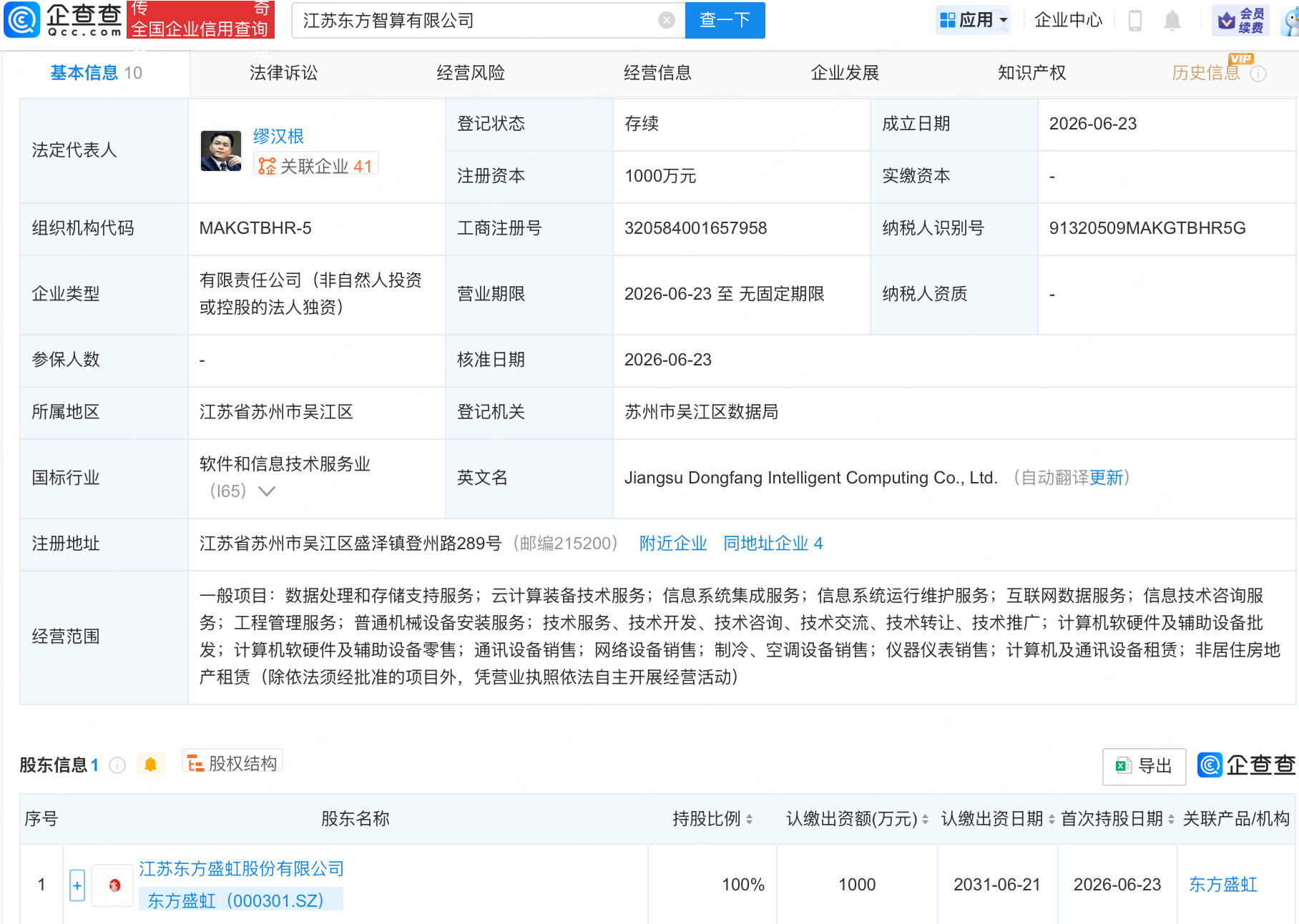
Task: Click the registration number 320584001657958
Action: pyautogui.click(x=695, y=228)
